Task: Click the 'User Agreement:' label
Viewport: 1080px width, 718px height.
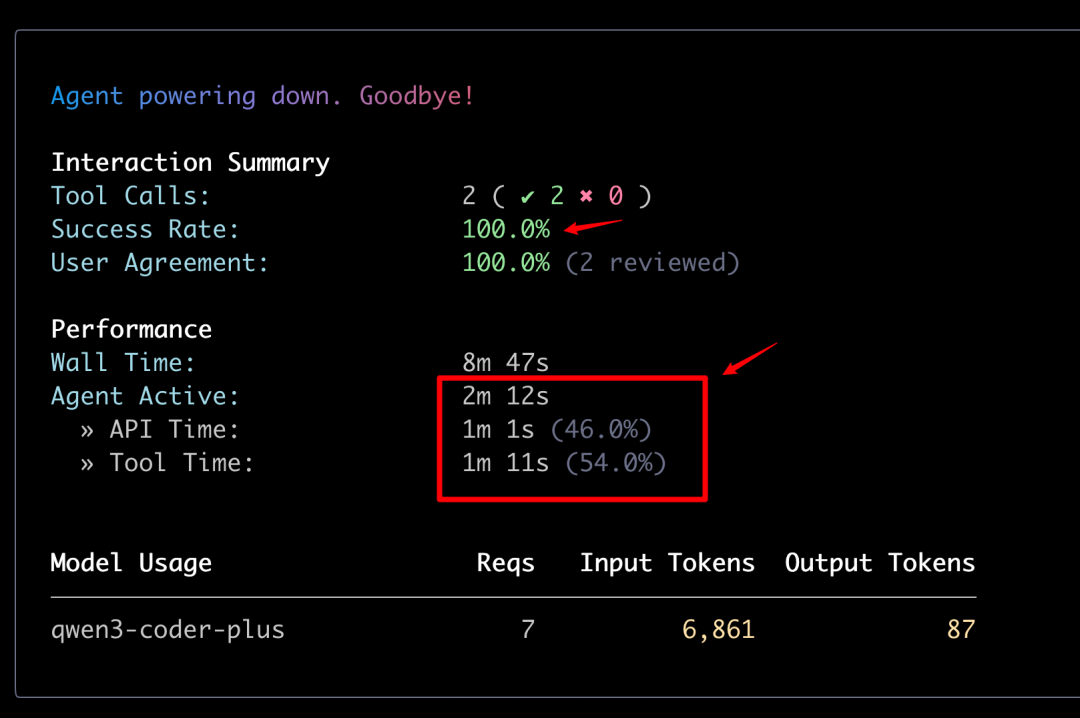Action: click(x=160, y=263)
